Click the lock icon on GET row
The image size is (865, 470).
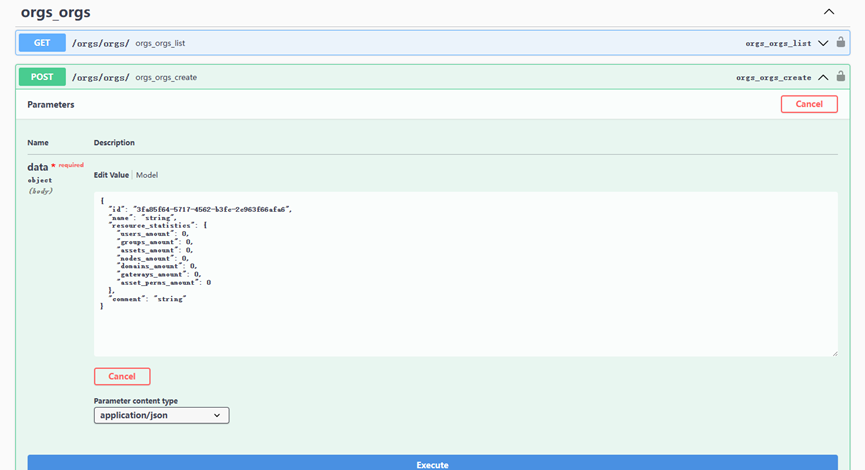(x=841, y=43)
